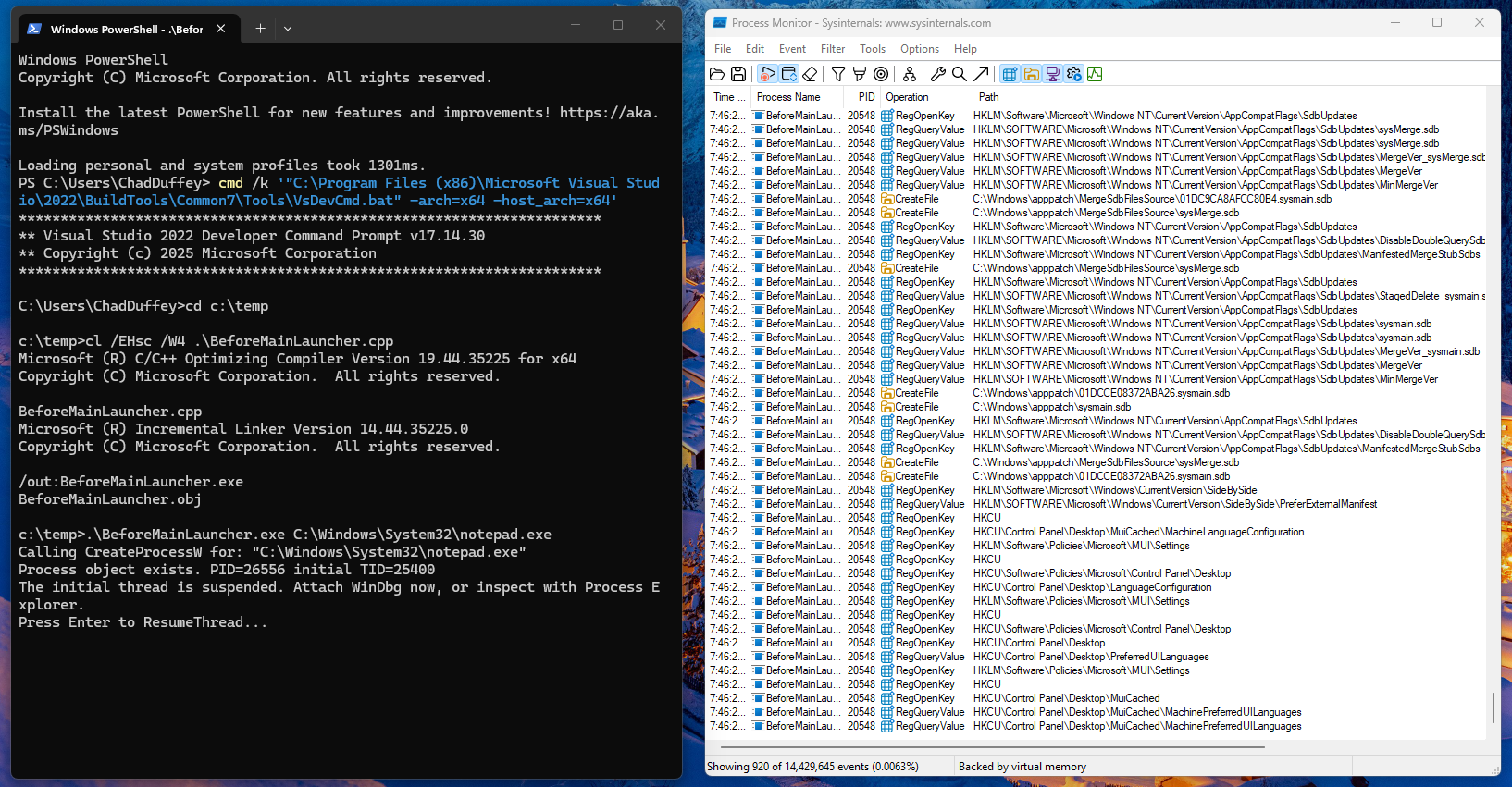The height and width of the screenshot is (787, 1512).
Task: Open the highlight marker tool
Action: click(x=860, y=74)
